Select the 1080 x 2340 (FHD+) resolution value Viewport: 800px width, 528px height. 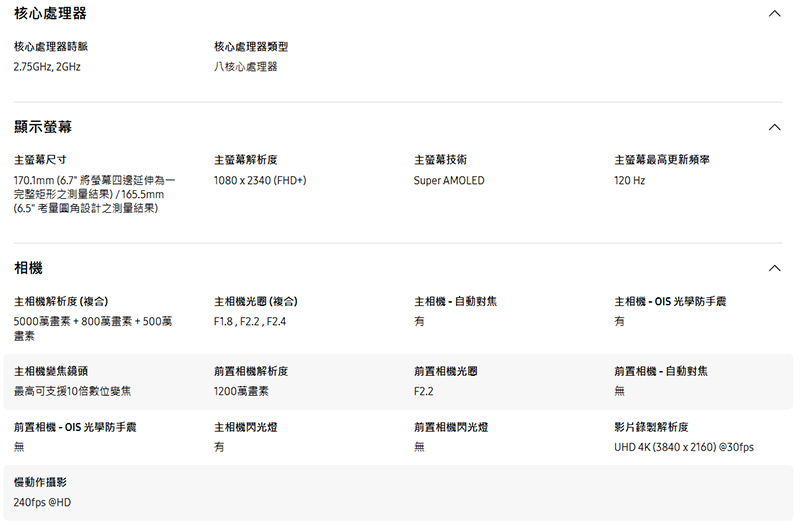260,181
